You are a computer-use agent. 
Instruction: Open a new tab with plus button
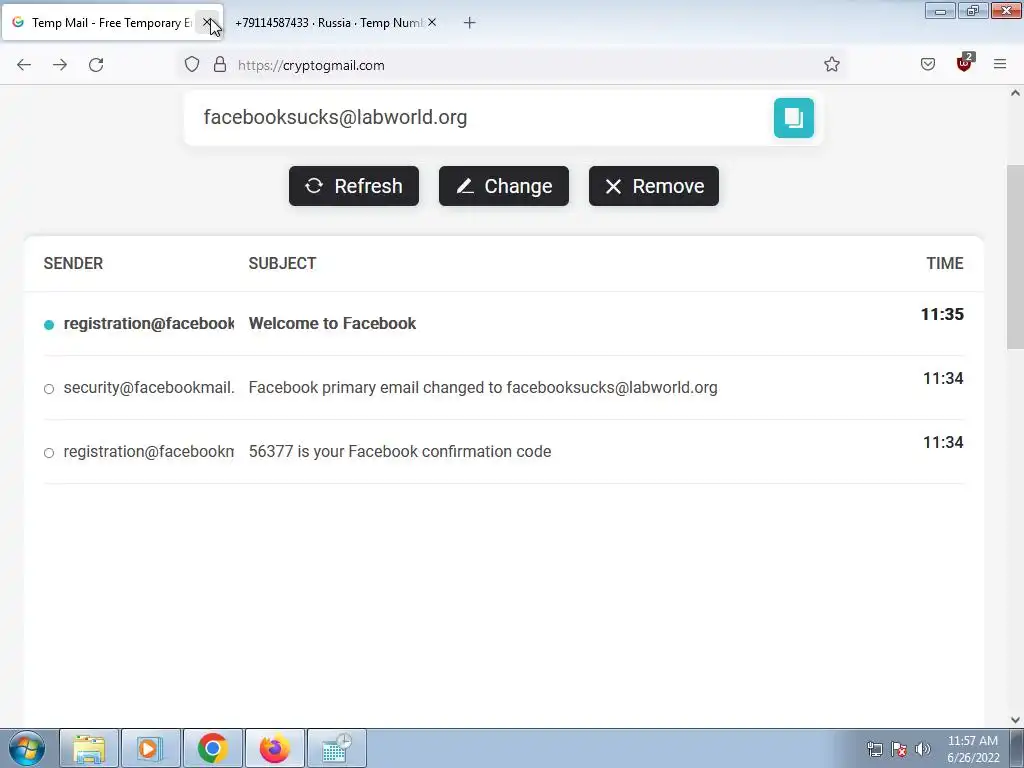[x=470, y=23]
